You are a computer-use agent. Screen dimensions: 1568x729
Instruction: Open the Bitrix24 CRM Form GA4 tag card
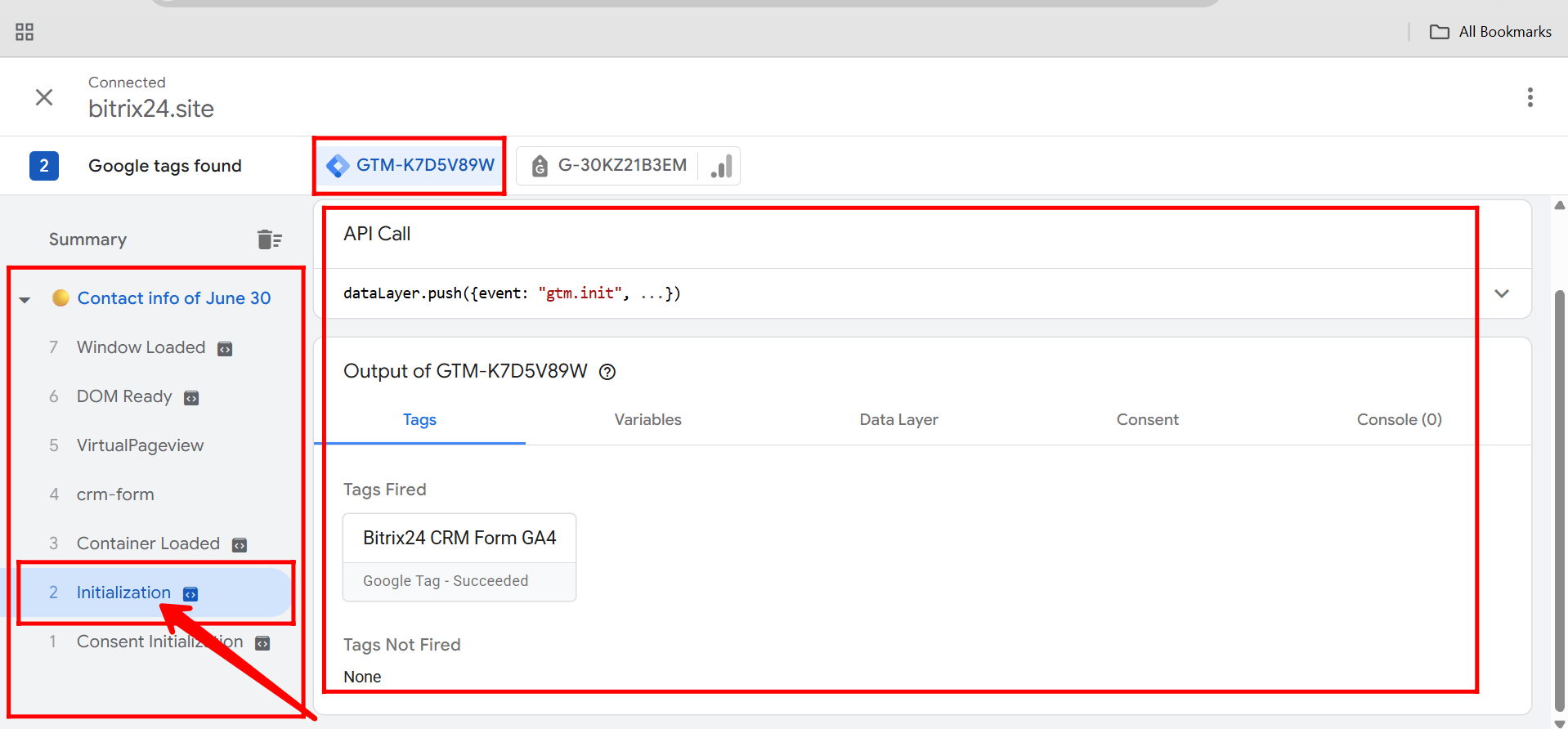tap(459, 557)
